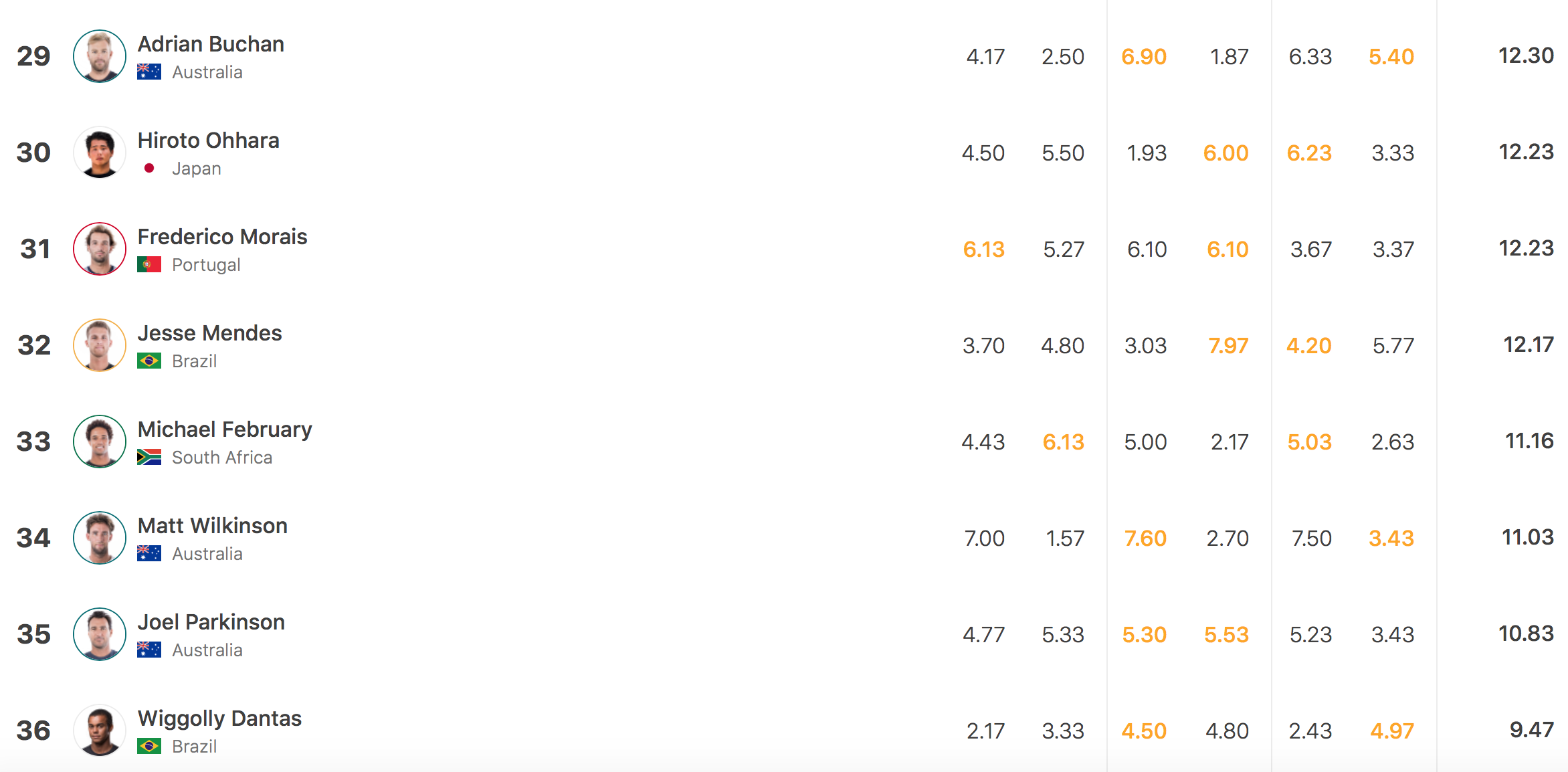Click Joel Parkinson's profile picture

pos(99,634)
